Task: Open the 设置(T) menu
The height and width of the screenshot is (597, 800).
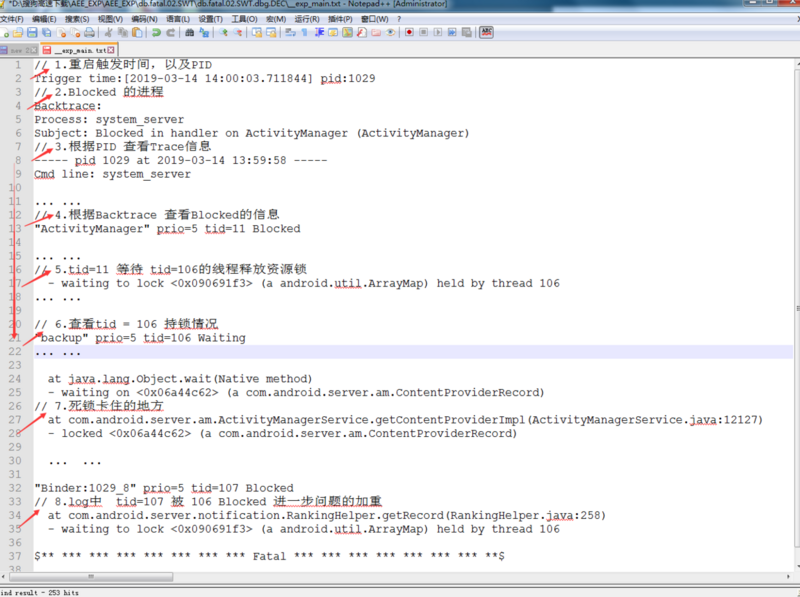Action: [x=211, y=19]
